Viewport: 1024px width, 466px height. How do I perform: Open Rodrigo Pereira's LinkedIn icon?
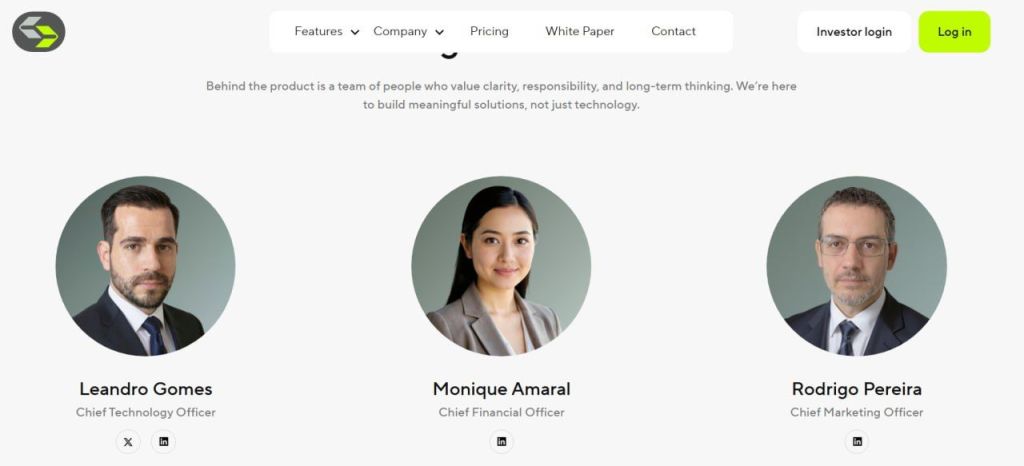(x=857, y=442)
